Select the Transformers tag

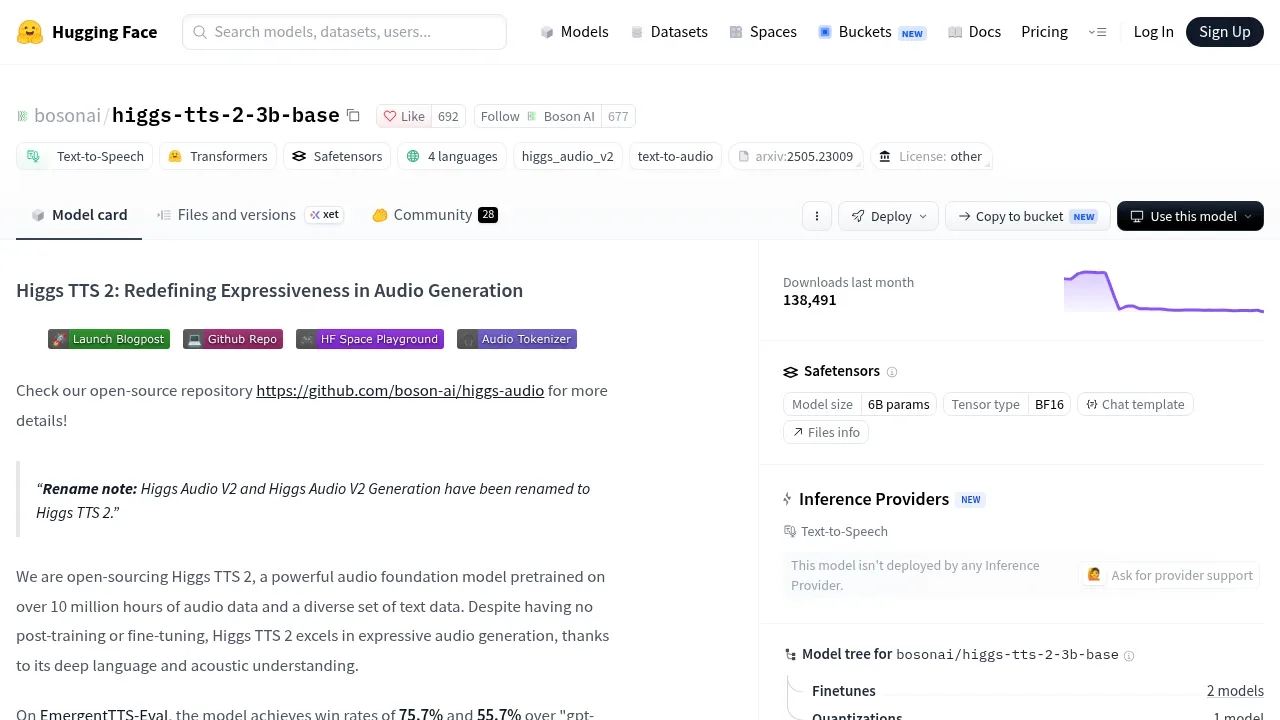217,156
